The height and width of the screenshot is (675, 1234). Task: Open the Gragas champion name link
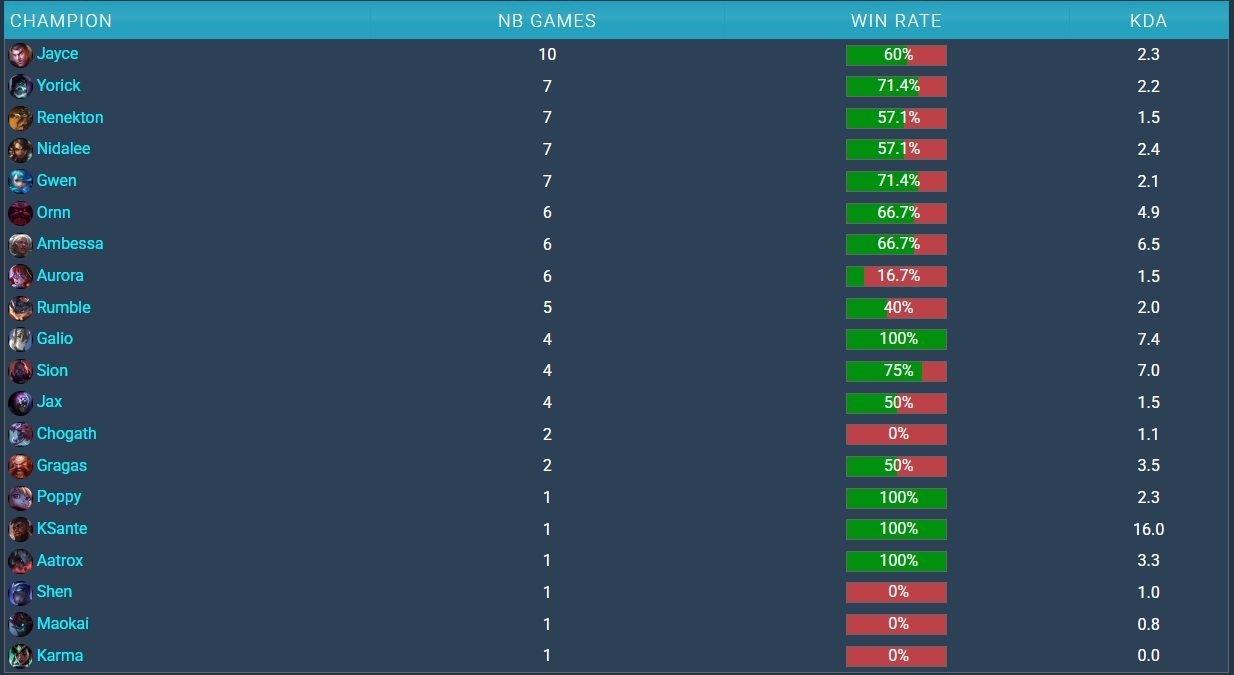tap(61, 465)
